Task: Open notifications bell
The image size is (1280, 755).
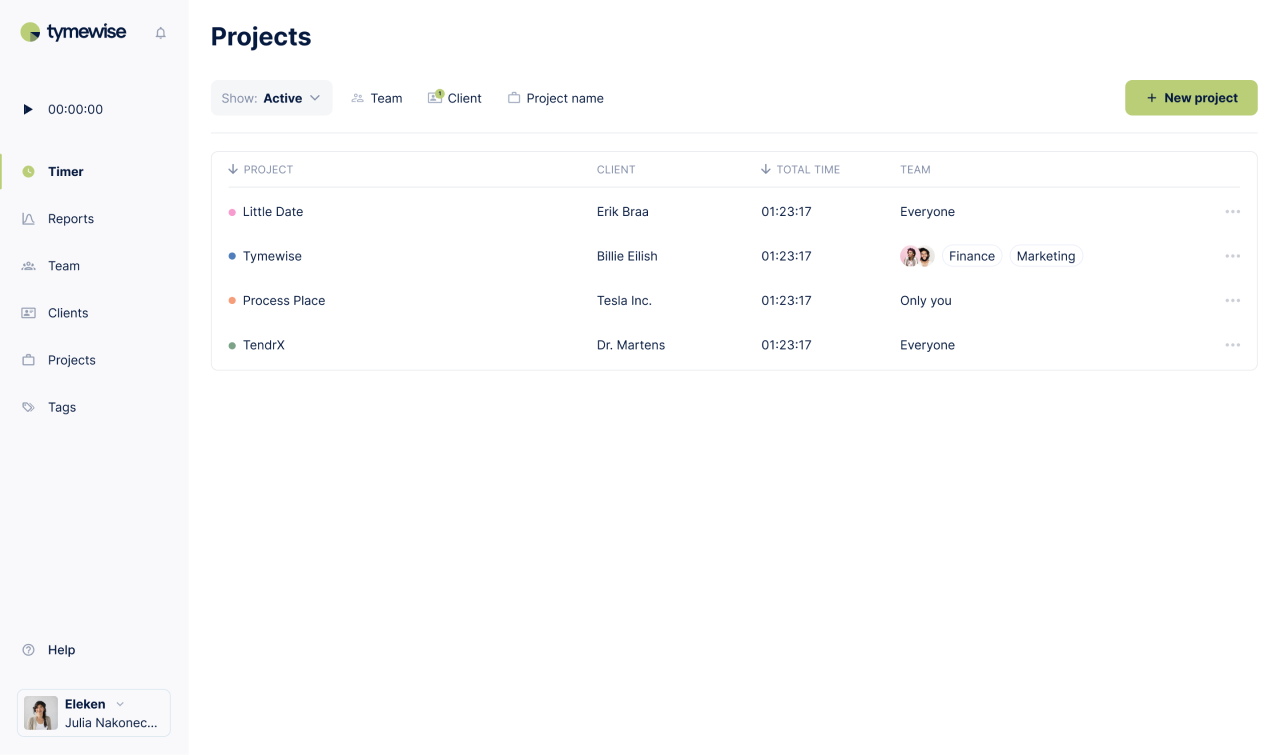Action: 160,33
